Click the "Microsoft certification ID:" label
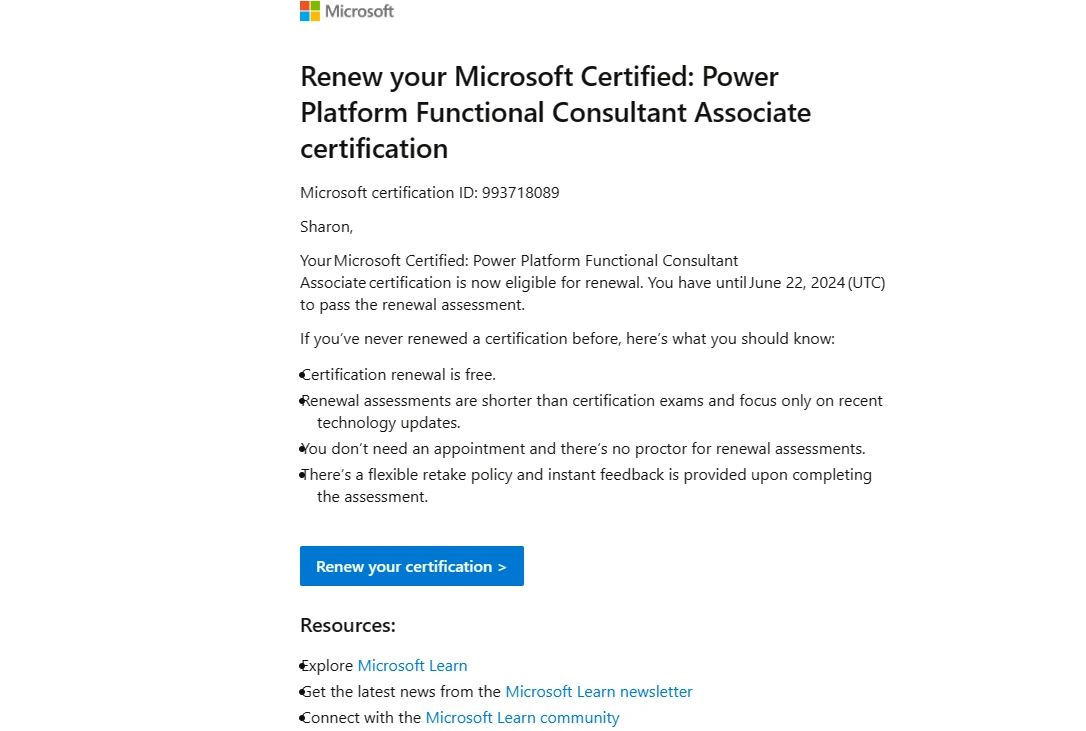Screen dimensions: 1086x731 click(x=388, y=193)
